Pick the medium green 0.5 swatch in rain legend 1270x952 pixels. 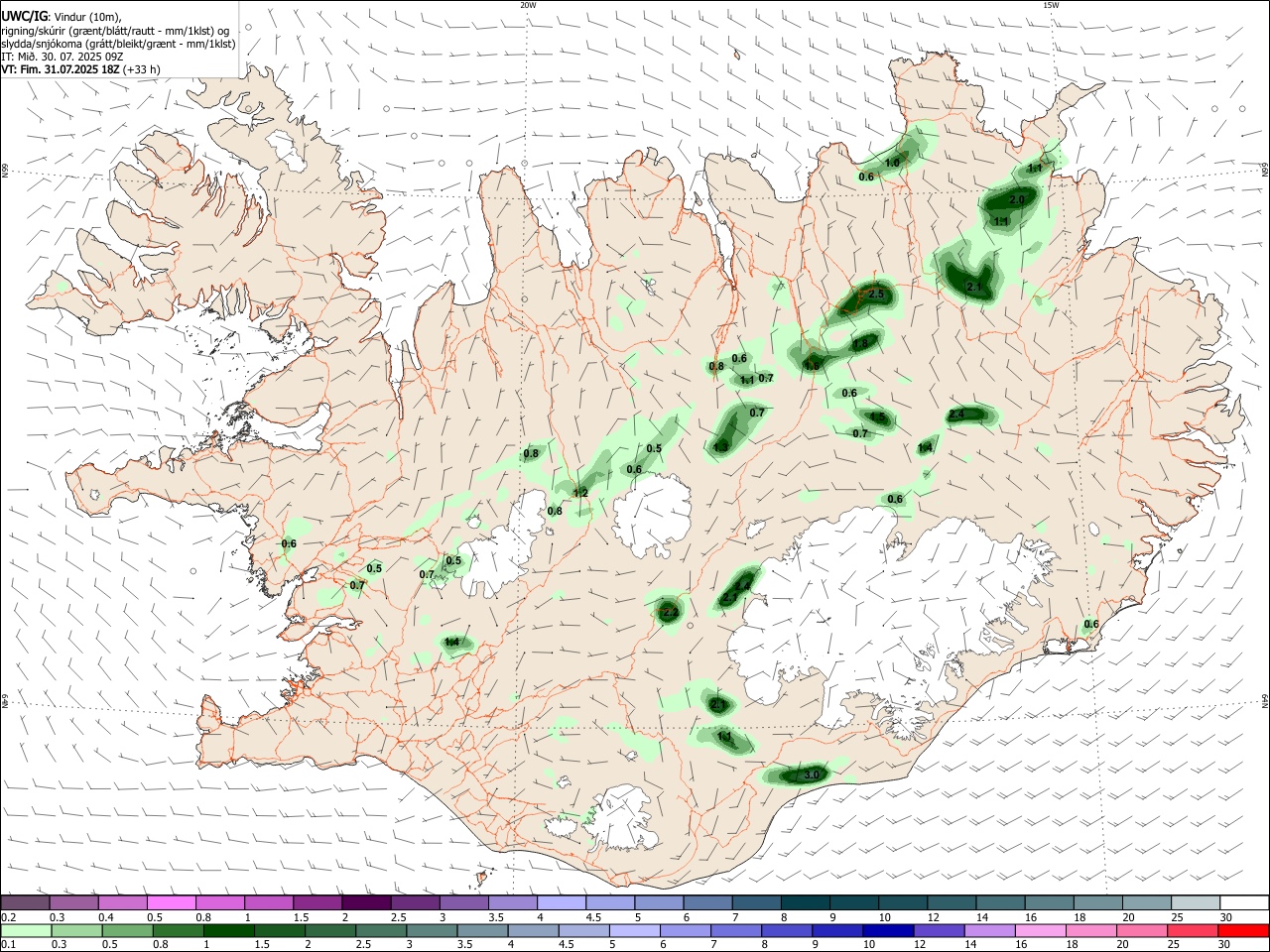point(127,931)
